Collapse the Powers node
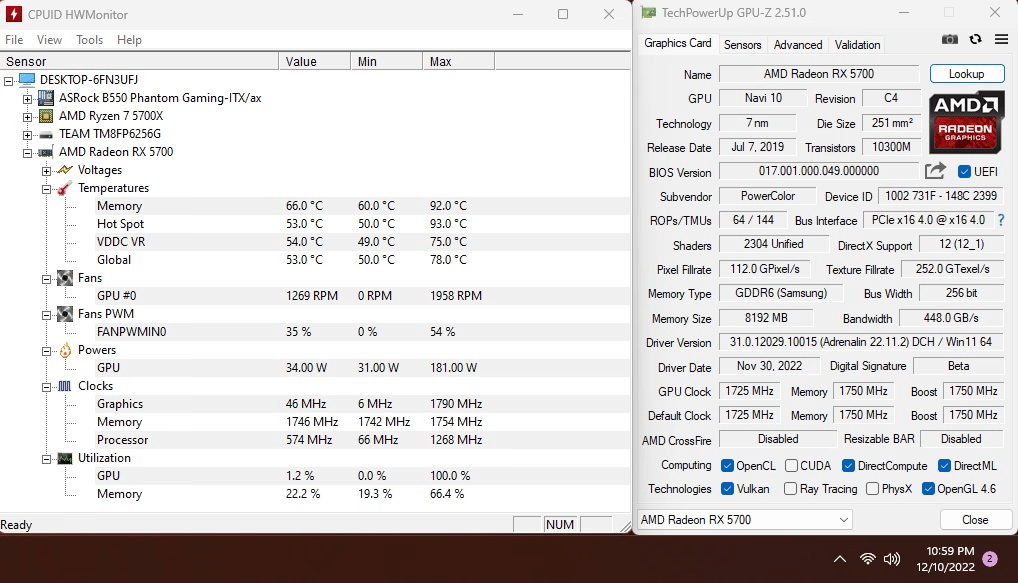Image resolution: width=1018 pixels, height=583 pixels. pyautogui.click(x=46, y=351)
